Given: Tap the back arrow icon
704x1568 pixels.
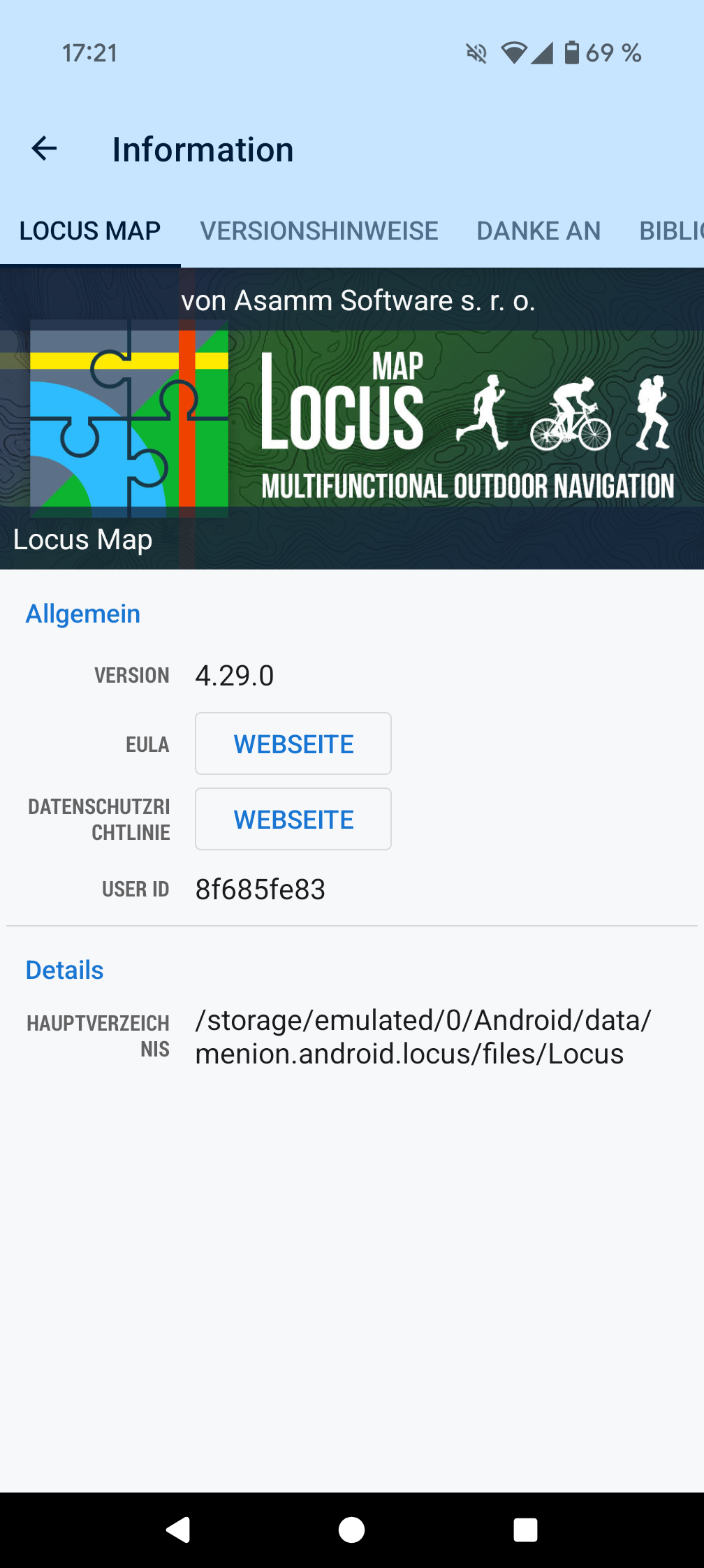Looking at the screenshot, I should pyautogui.click(x=45, y=149).
